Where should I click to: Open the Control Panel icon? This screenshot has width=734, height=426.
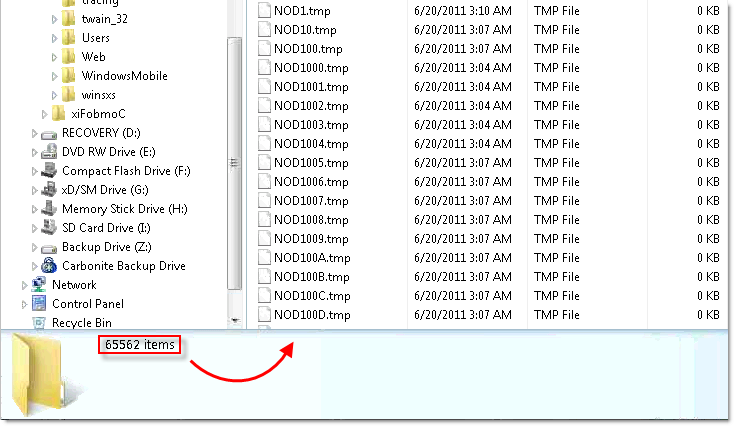39,304
